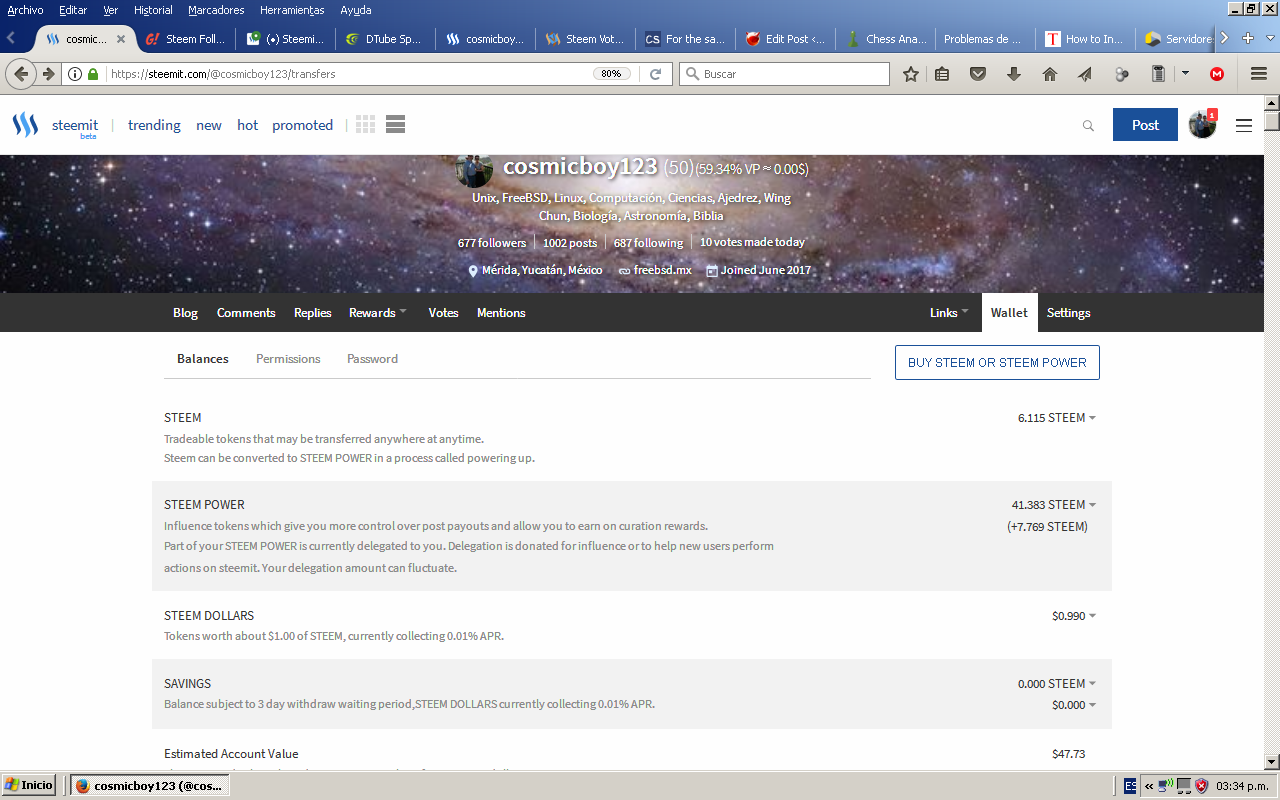Click the Buscar search field

[x=784, y=74]
